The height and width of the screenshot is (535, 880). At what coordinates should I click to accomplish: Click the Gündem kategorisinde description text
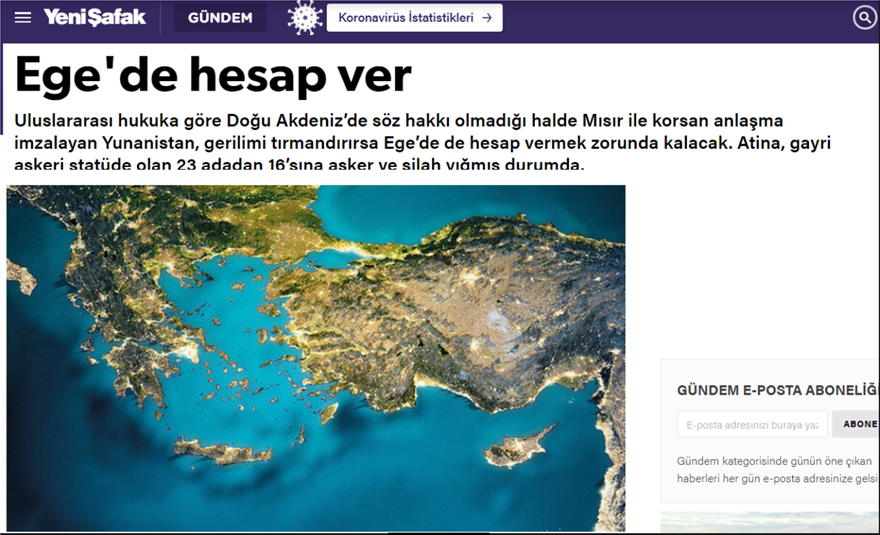(x=778, y=469)
